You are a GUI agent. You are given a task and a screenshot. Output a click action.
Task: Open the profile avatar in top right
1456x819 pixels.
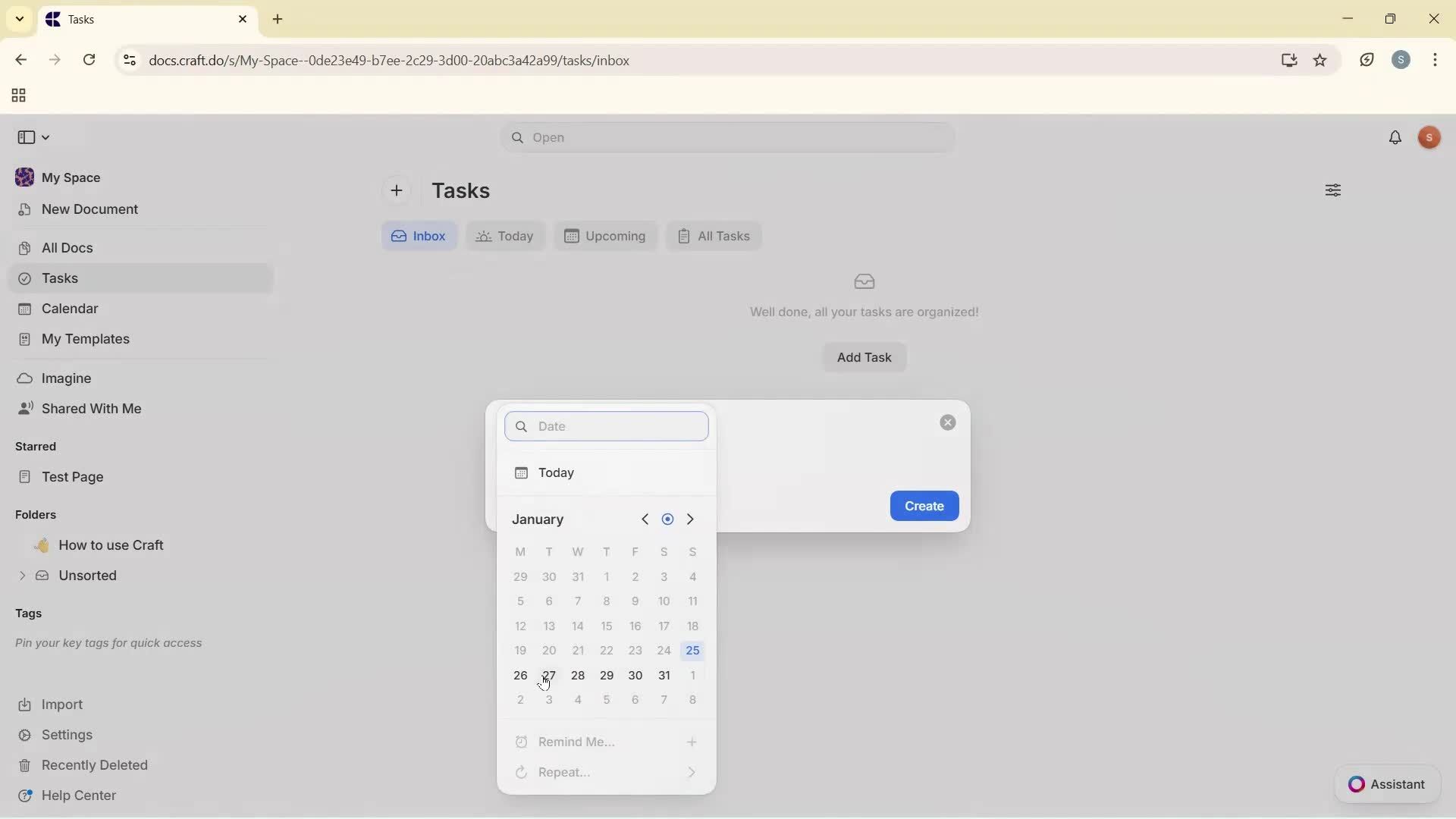(1429, 137)
